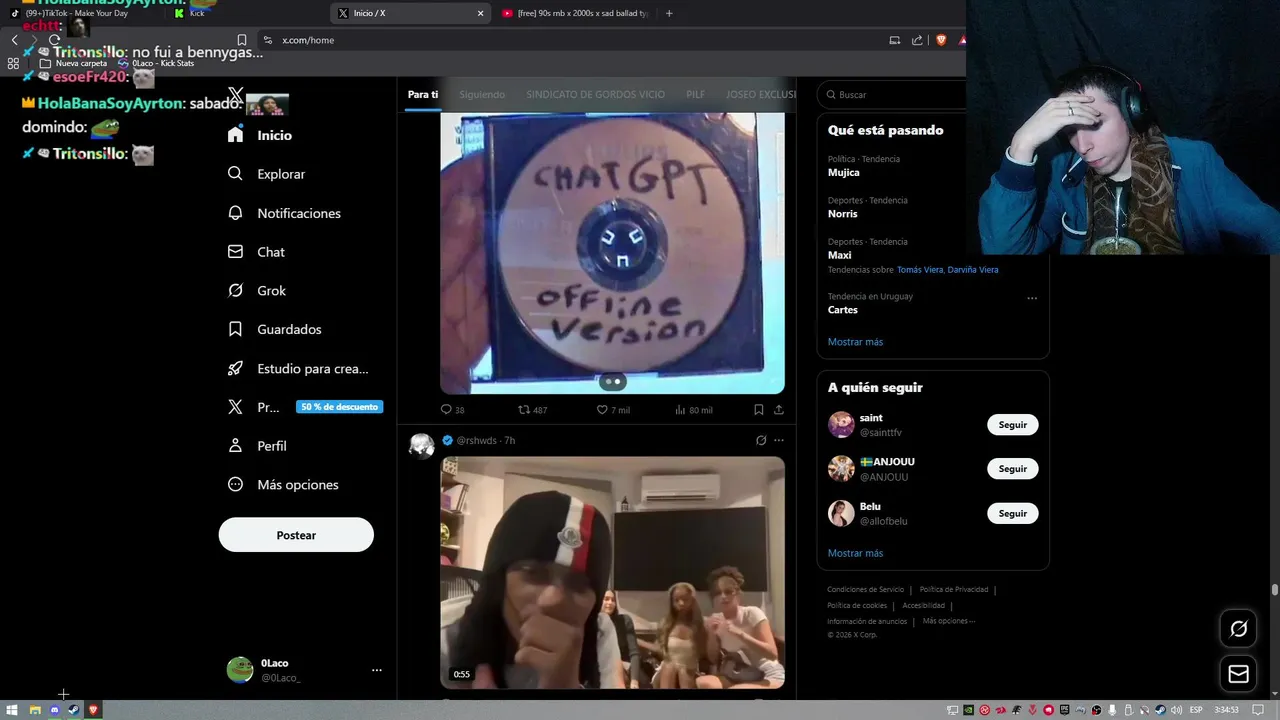Open options dots for Cartes trend
1280x720 pixels.
1032,298
